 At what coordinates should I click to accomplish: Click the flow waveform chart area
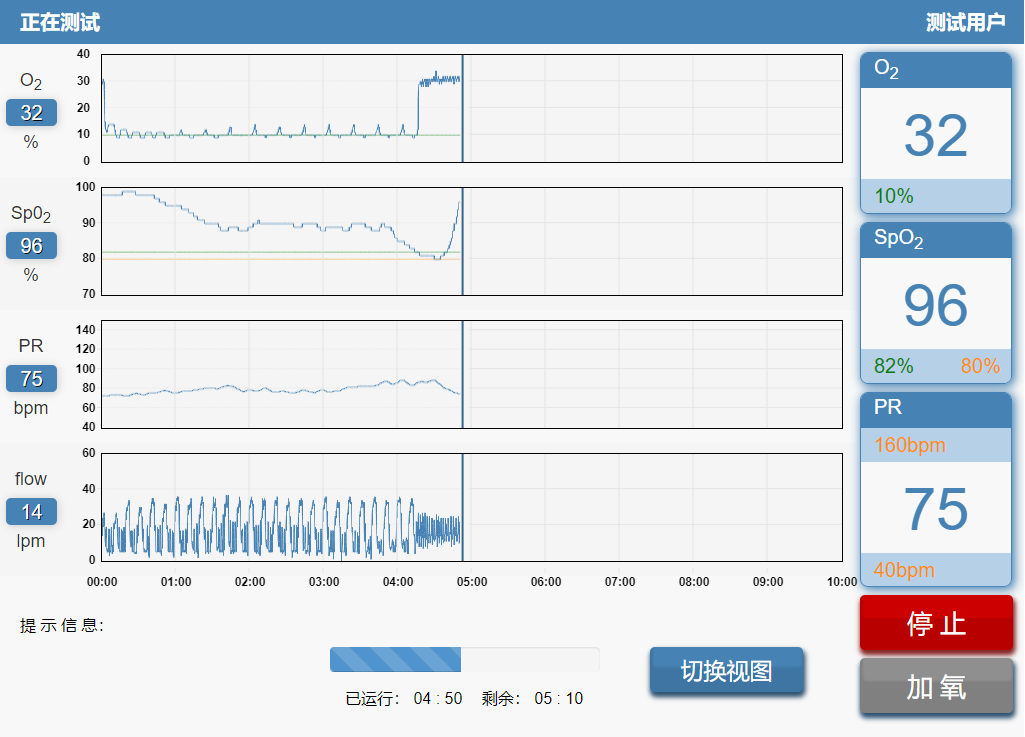[x=471, y=507]
